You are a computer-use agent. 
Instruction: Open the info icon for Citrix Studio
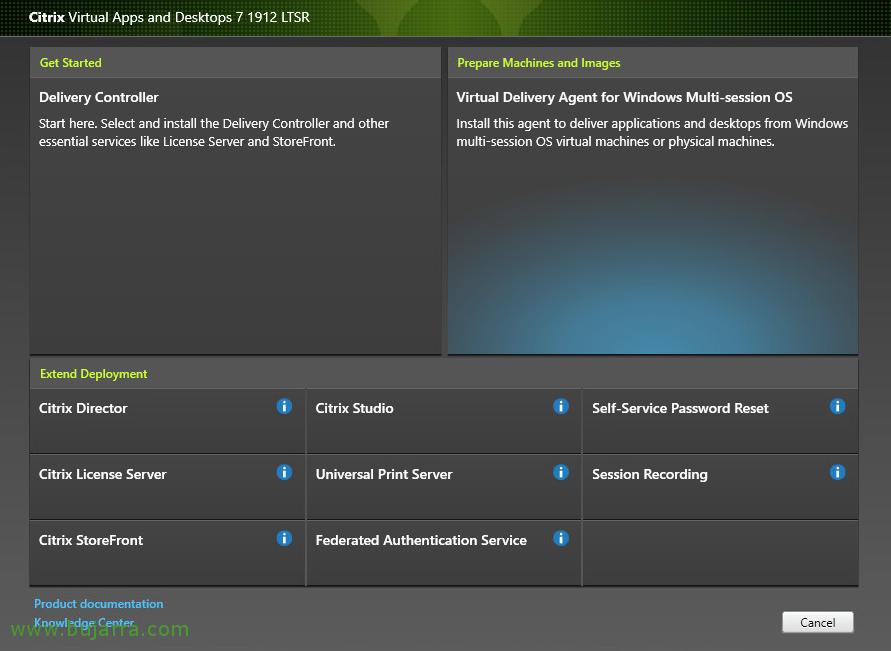561,406
